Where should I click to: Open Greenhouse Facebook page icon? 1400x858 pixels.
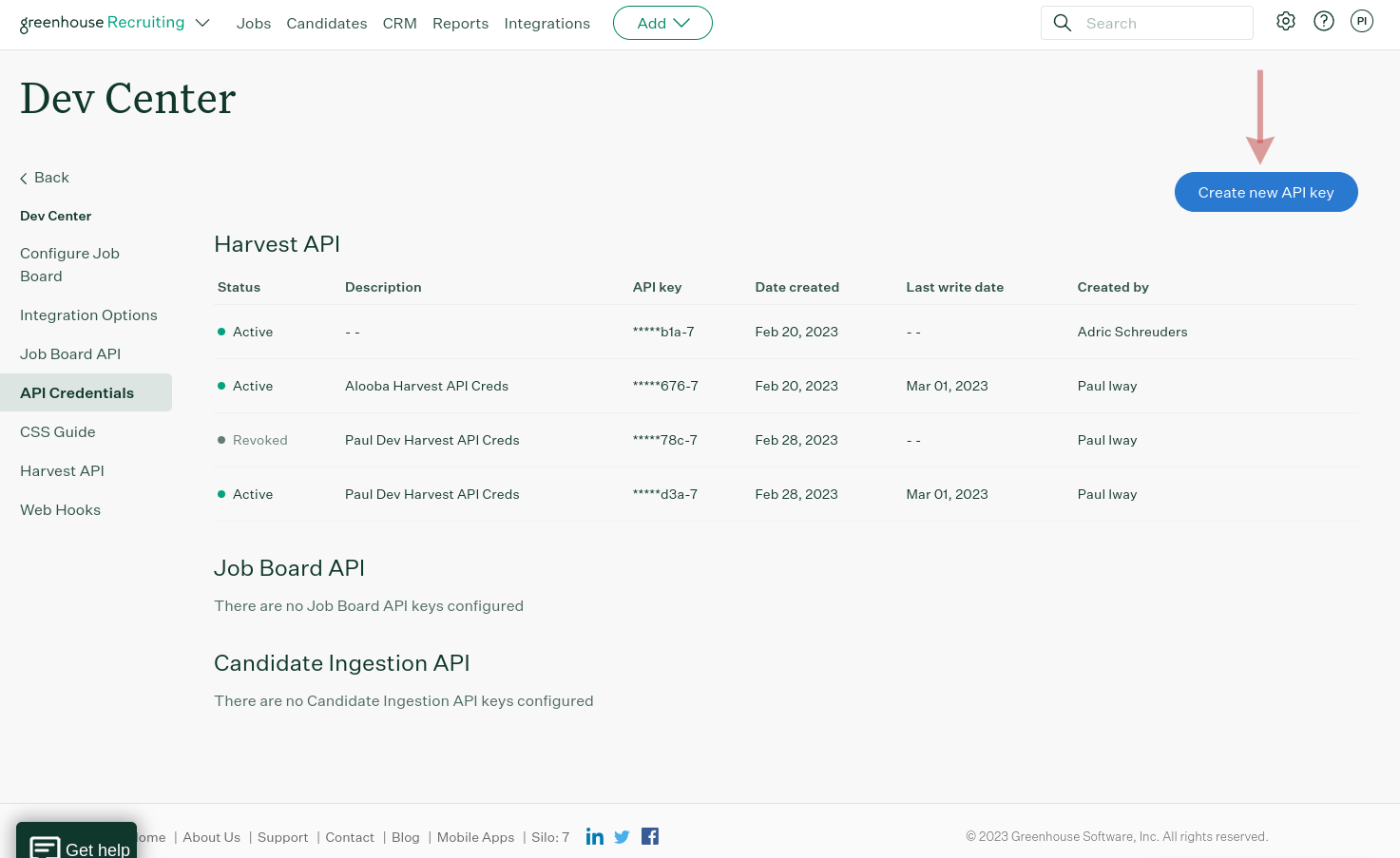tap(650, 836)
